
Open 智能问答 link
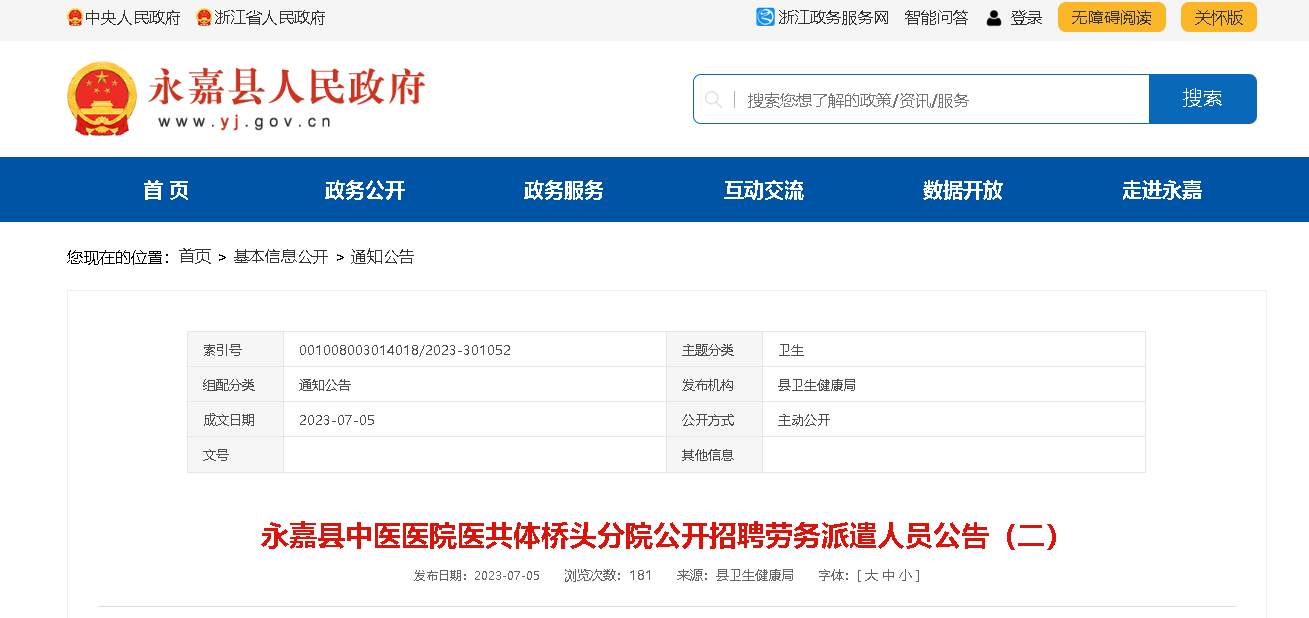coord(936,18)
